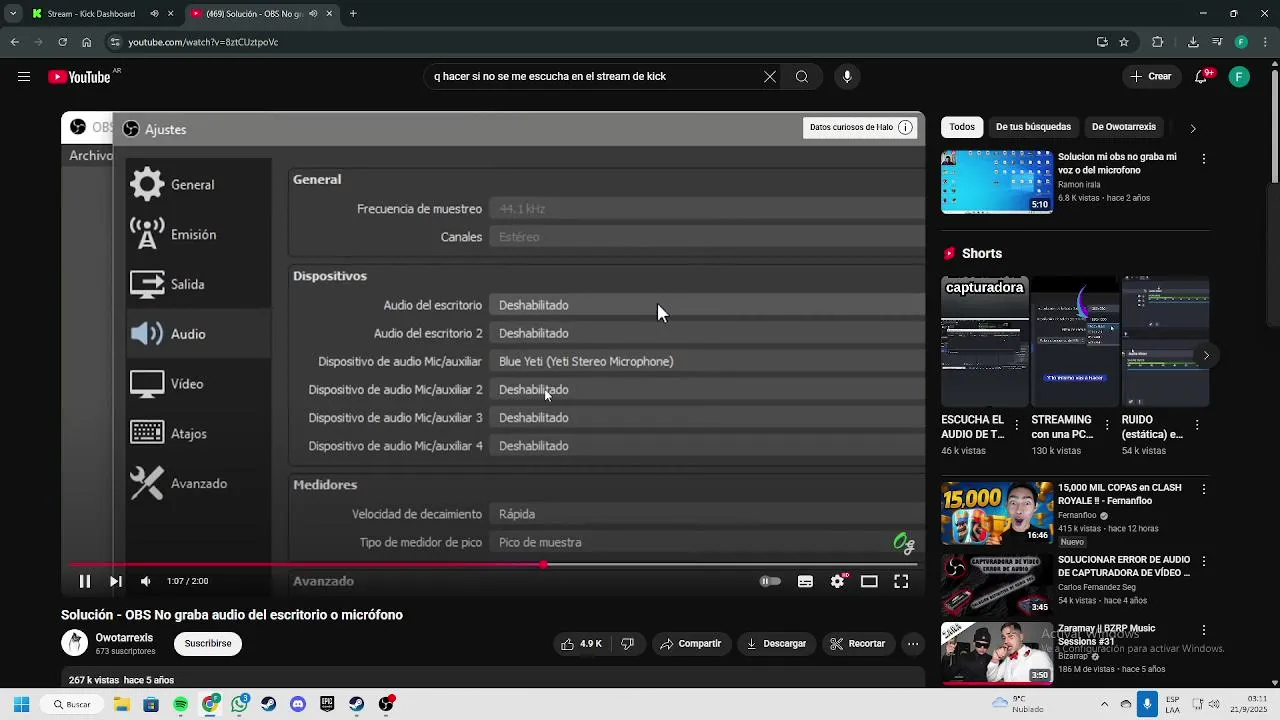Run search with magnifier icon

[802, 77]
